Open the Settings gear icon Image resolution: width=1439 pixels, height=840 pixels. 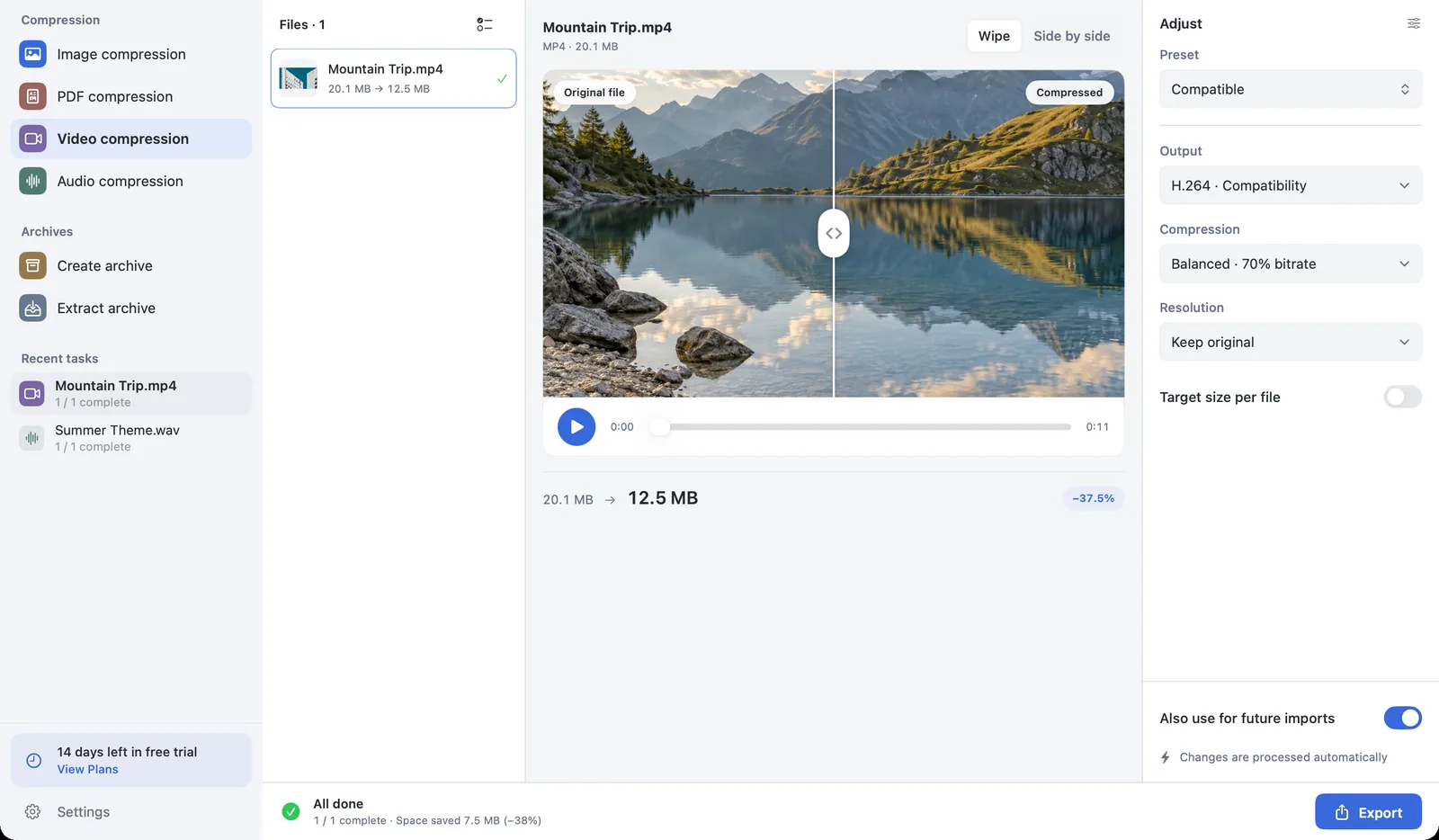tap(32, 812)
